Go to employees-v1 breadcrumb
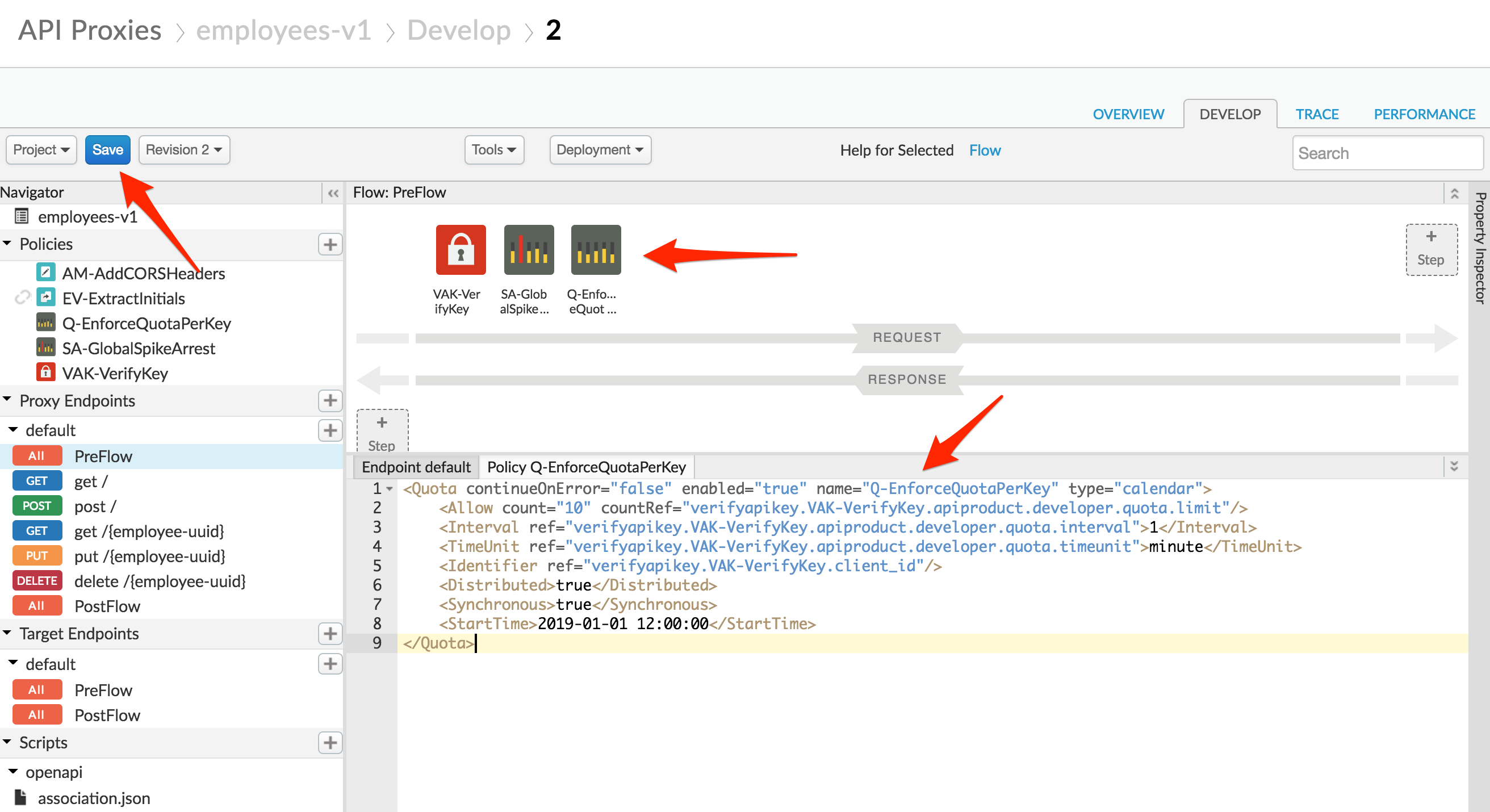 283,30
